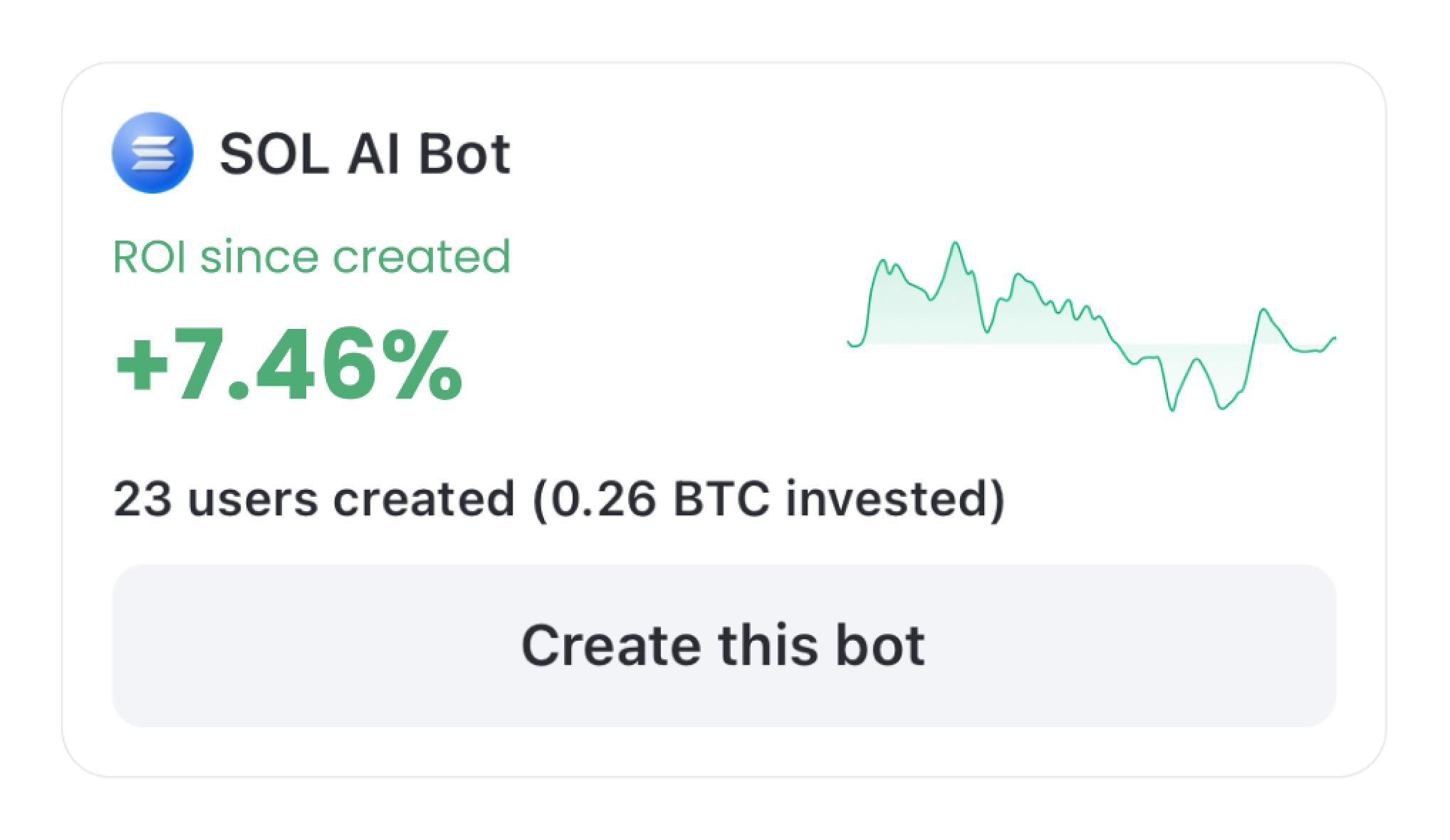Click the rightmost end of the sparkline
1450x840 pixels.
[x=1334, y=338]
